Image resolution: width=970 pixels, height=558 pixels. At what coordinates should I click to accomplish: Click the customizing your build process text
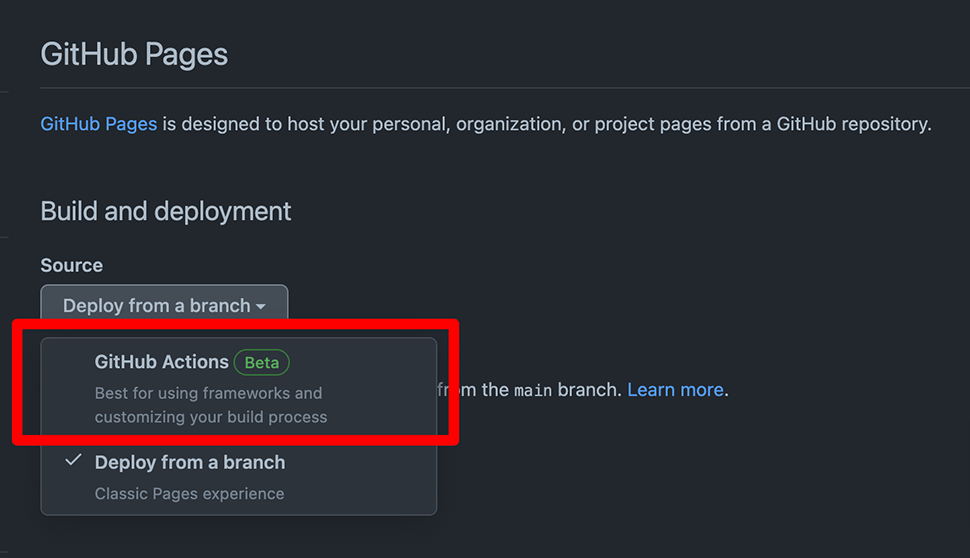[x=211, y=417]
